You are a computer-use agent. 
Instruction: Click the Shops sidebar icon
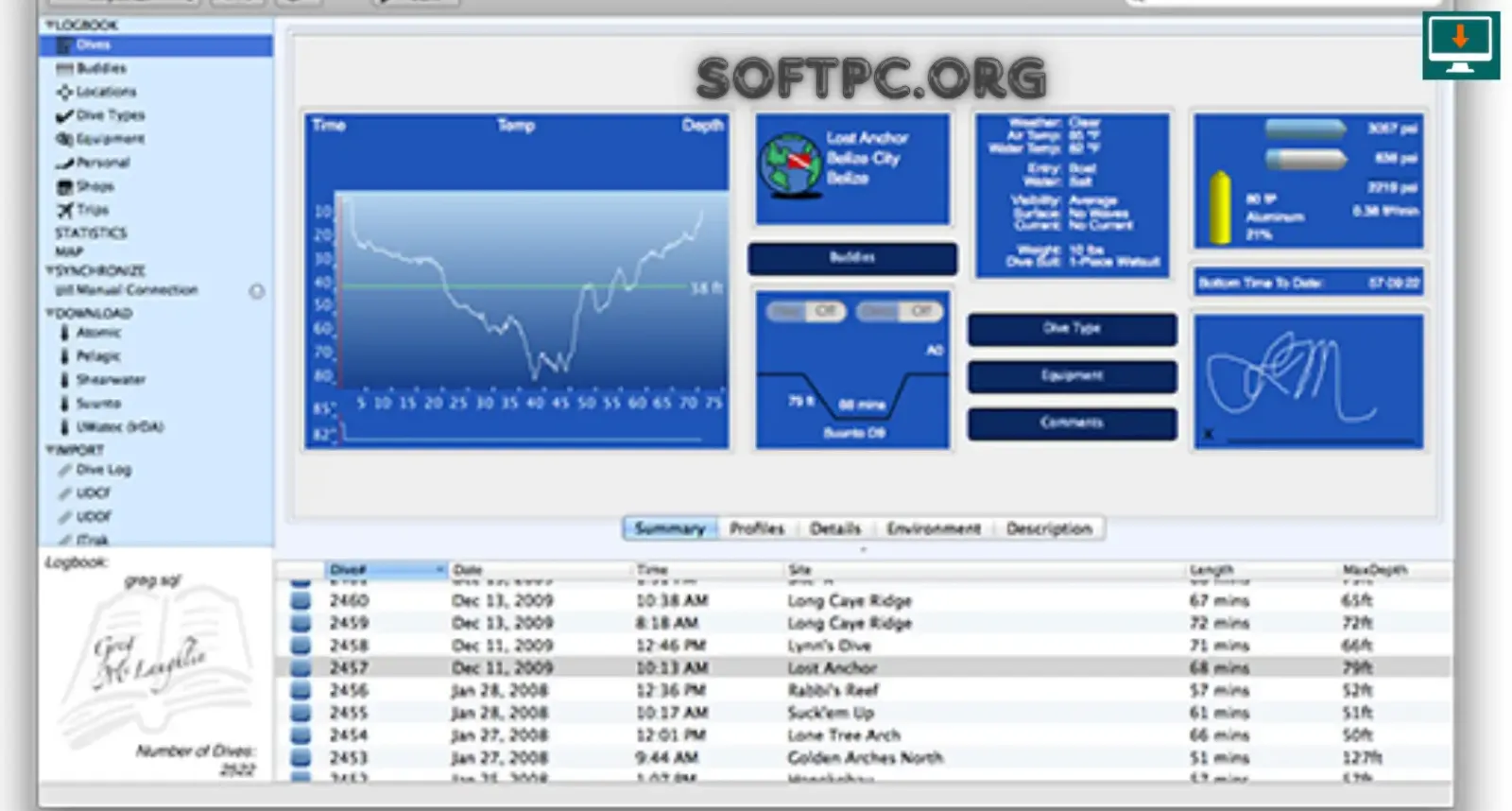[64, 186]
